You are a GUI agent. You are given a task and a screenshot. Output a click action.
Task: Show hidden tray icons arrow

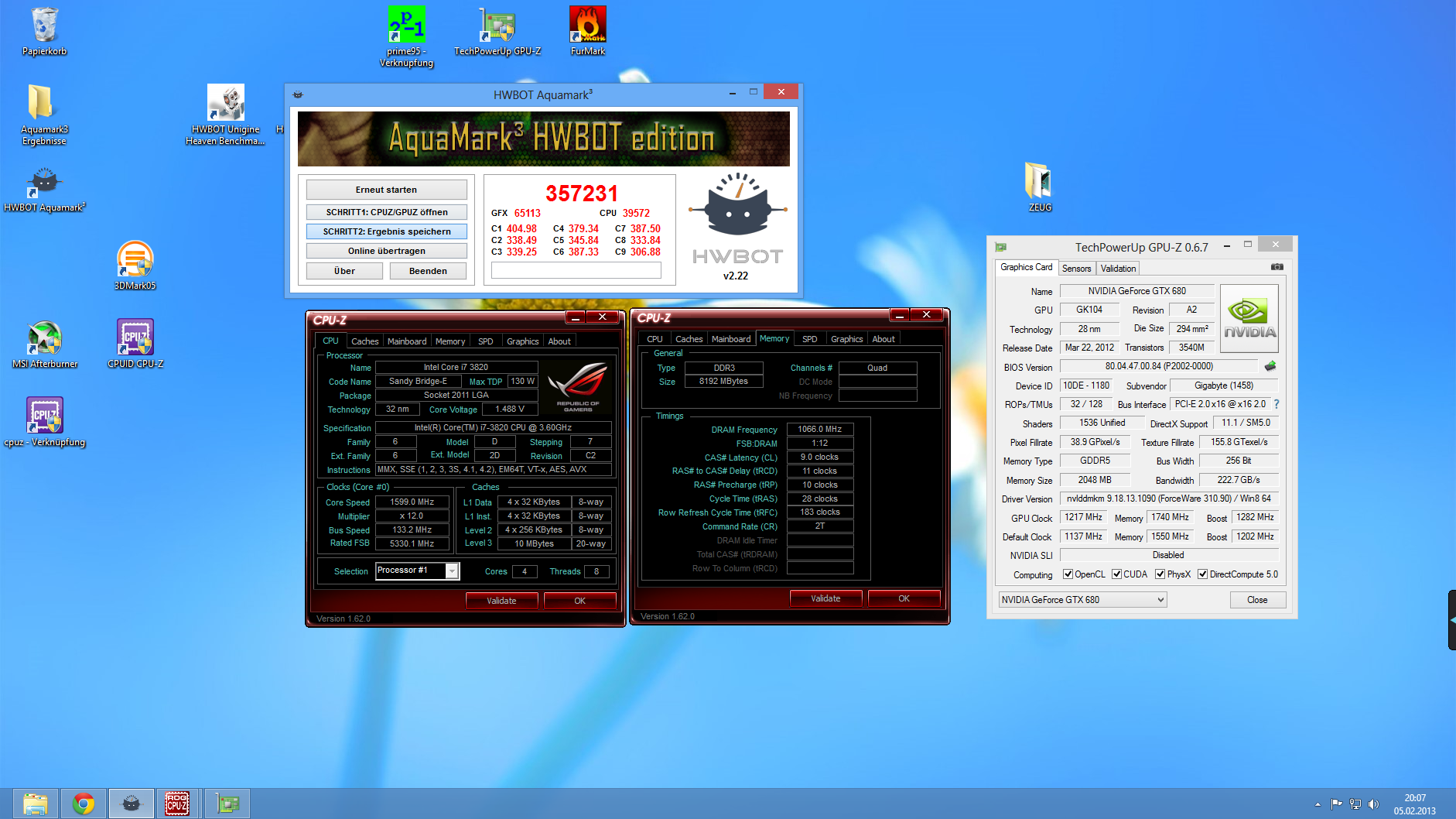pos(1318,804)
